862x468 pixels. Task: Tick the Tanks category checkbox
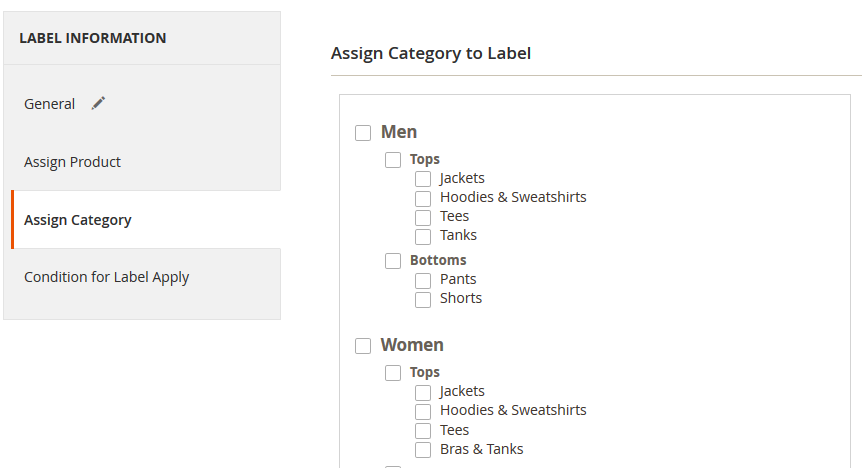click(x=423, y=236)
